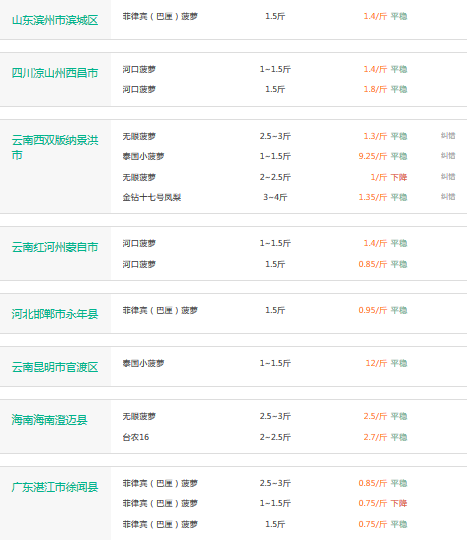Open the 四川凉山州西昌市 region link
This screenshot has height=540, width=467.
click(x=55, y=73)
